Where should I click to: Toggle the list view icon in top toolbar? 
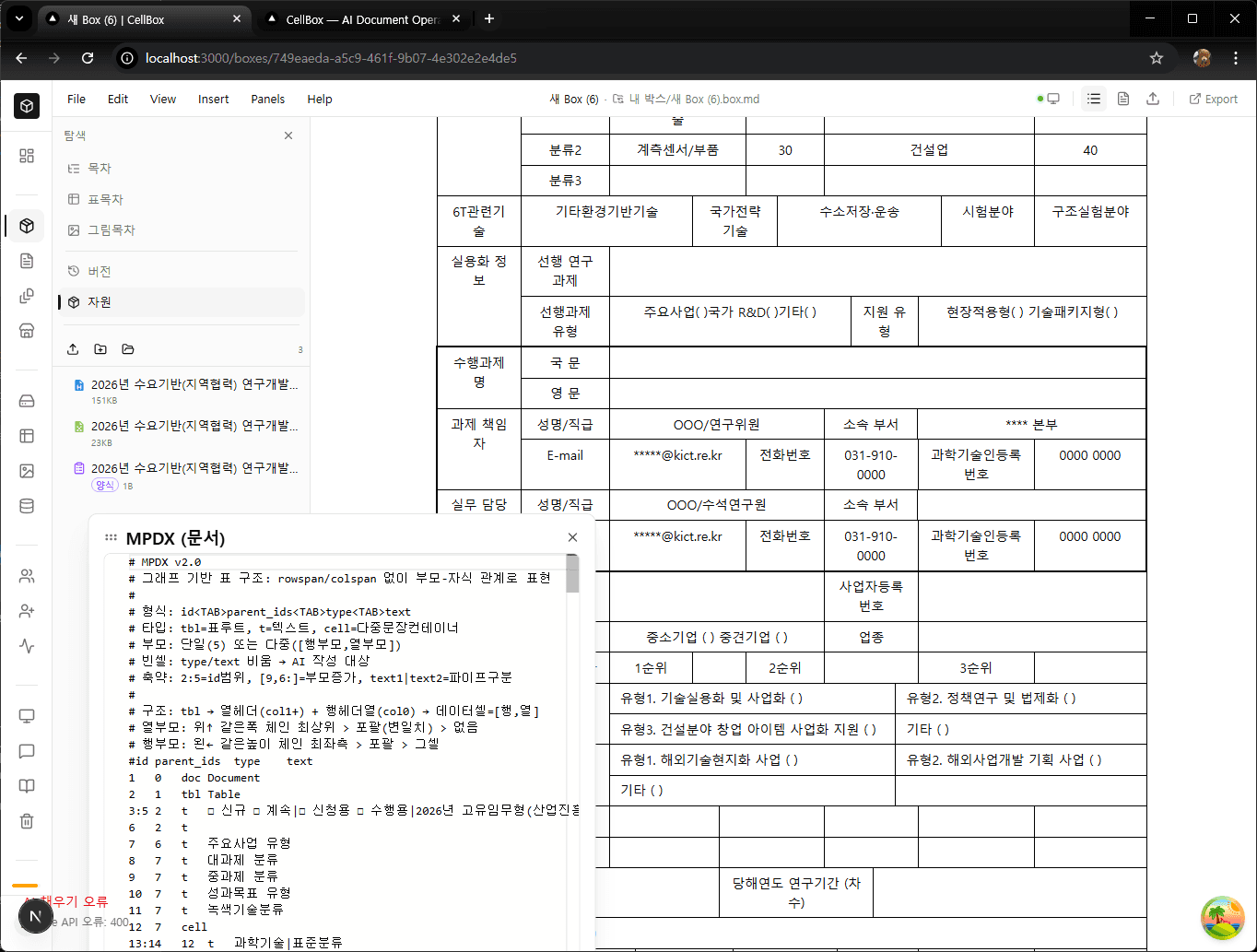point(1094,99)
